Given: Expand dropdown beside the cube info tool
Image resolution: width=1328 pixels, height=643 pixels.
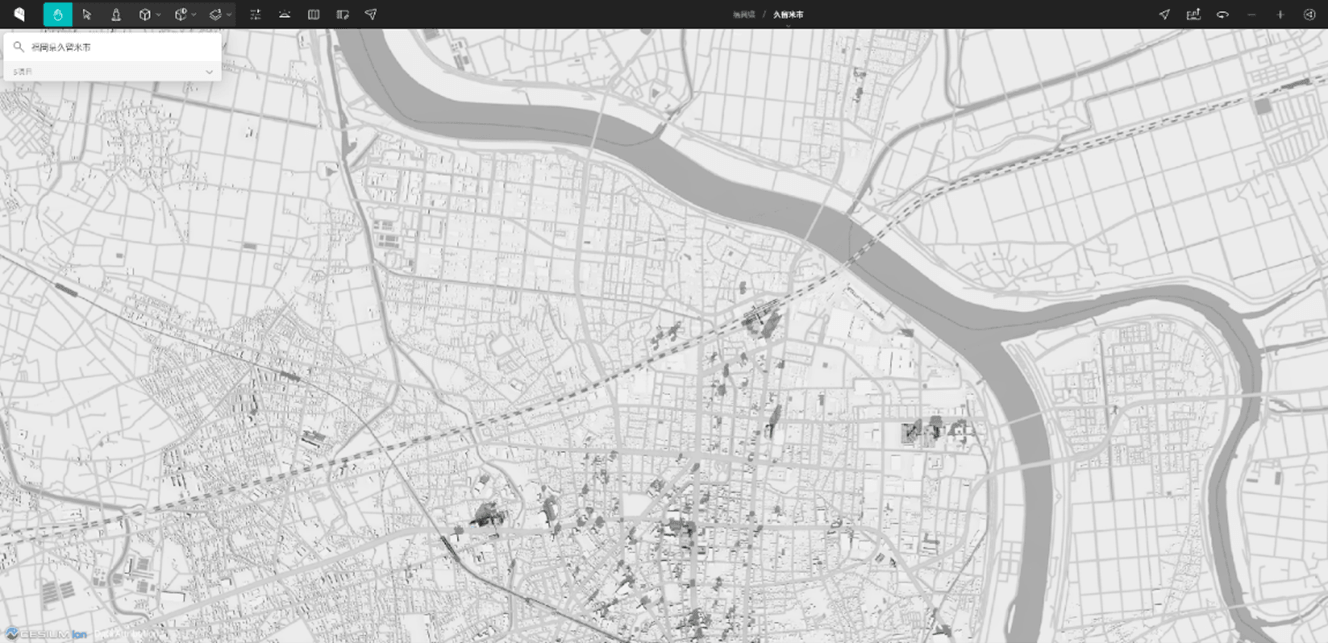Looking at the screenshot, I should pos(194,15).
